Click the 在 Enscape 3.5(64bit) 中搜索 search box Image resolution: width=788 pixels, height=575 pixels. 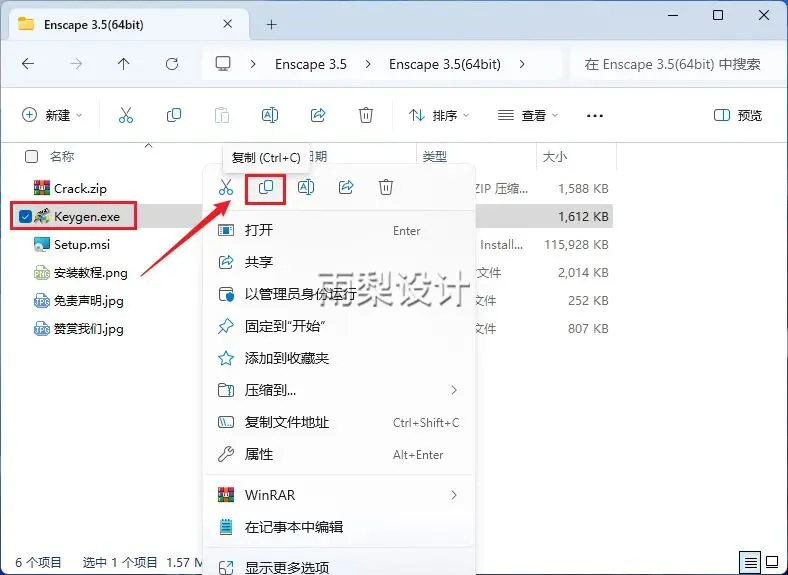click(x=676, y=64)
